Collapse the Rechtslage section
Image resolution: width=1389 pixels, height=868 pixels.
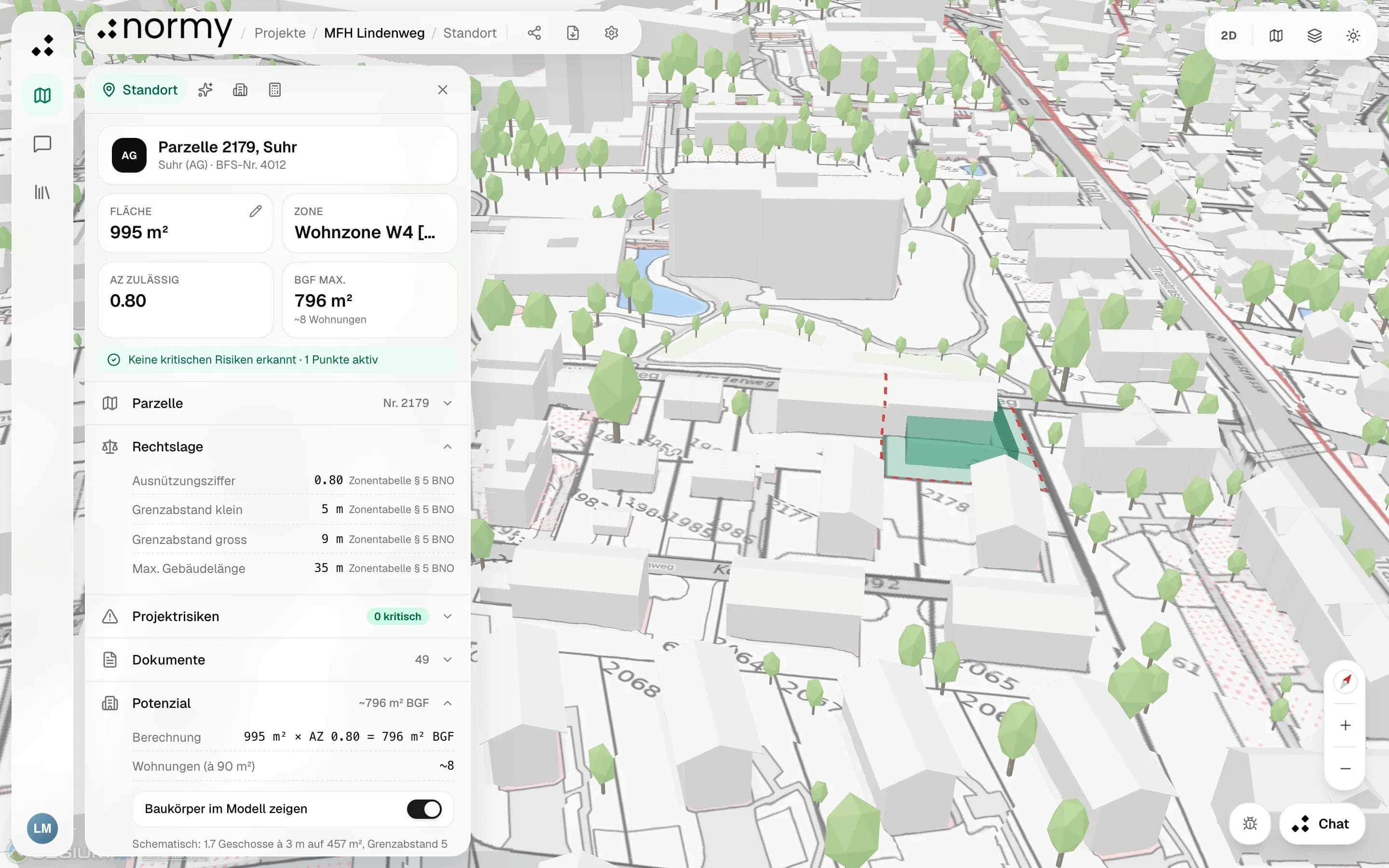tap(278, 447)
